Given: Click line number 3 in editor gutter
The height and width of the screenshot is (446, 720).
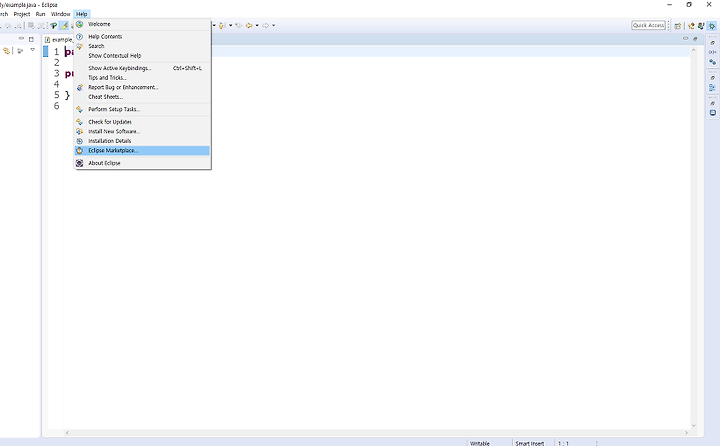Looking at the screenshot, I should [56, 73].
